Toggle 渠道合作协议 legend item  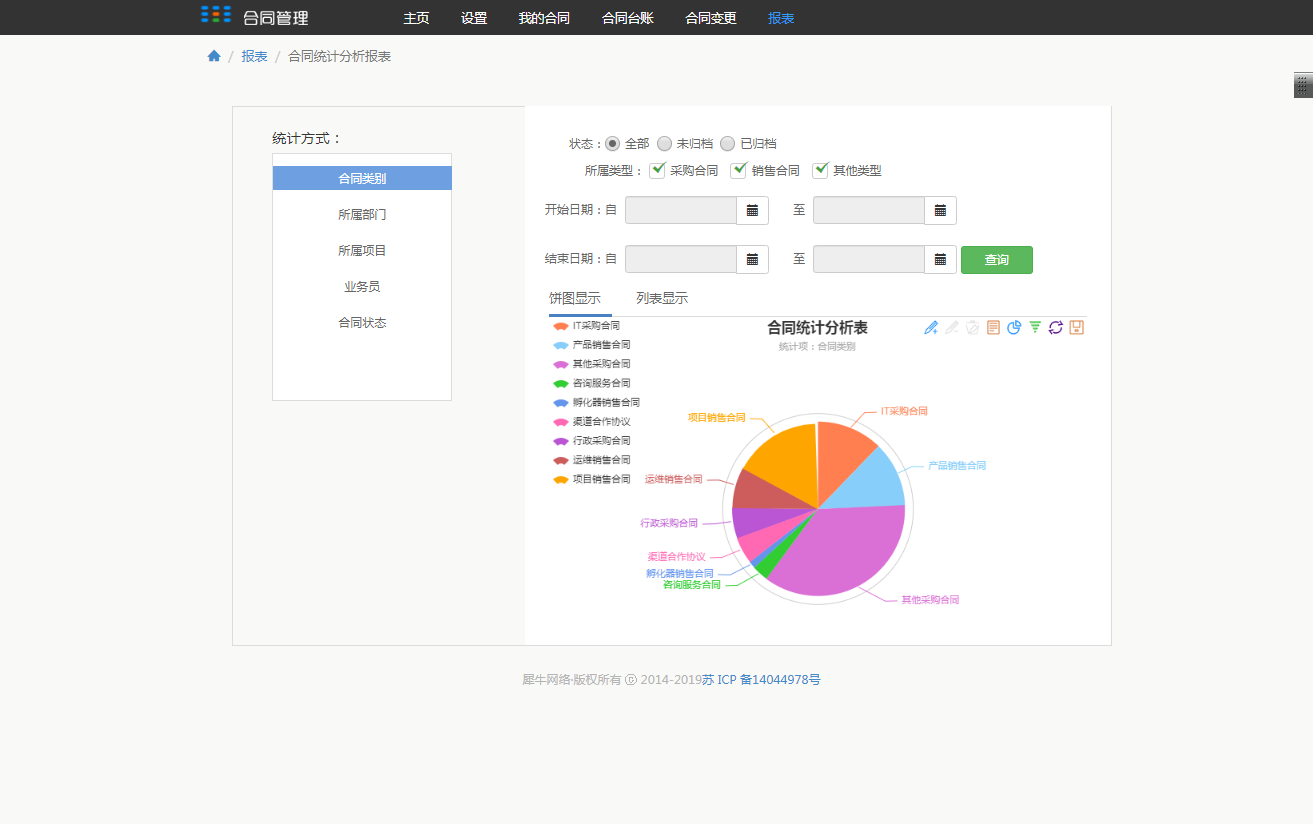pyautogui.click(x=592, y=422)
